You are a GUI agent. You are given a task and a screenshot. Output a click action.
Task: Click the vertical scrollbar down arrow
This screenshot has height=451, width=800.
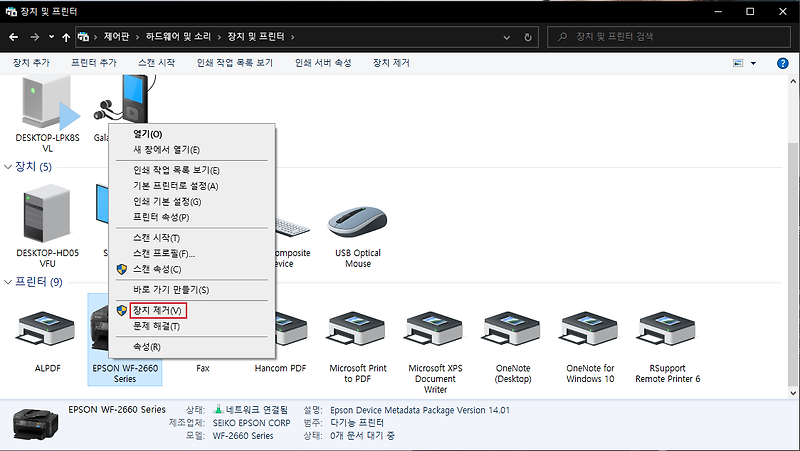[x=793, y=393]
